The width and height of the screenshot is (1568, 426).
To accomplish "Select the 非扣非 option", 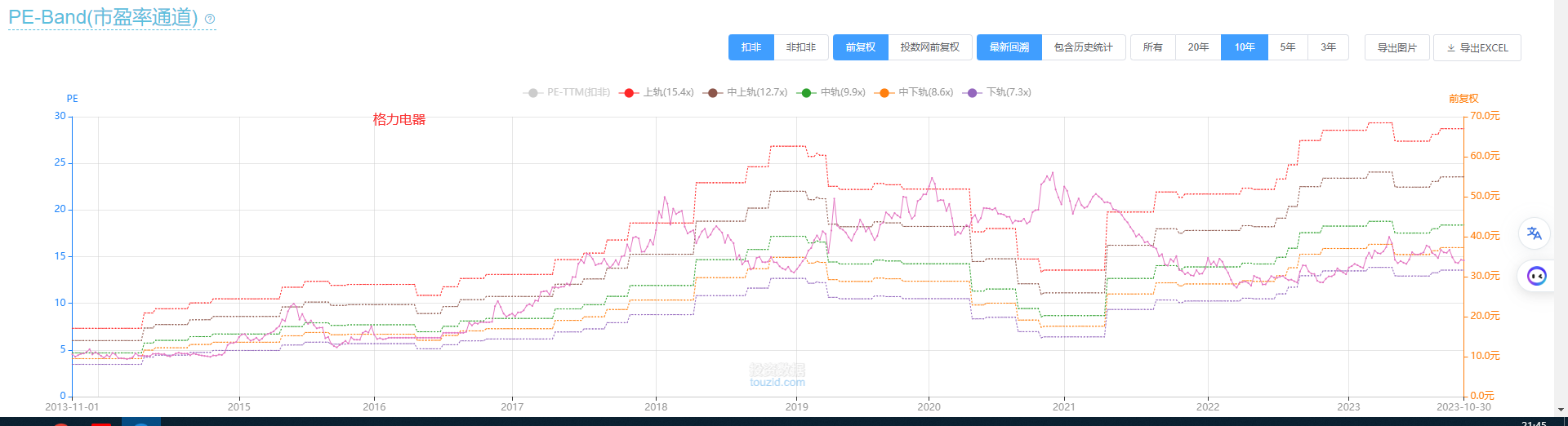I will (800, 47).
